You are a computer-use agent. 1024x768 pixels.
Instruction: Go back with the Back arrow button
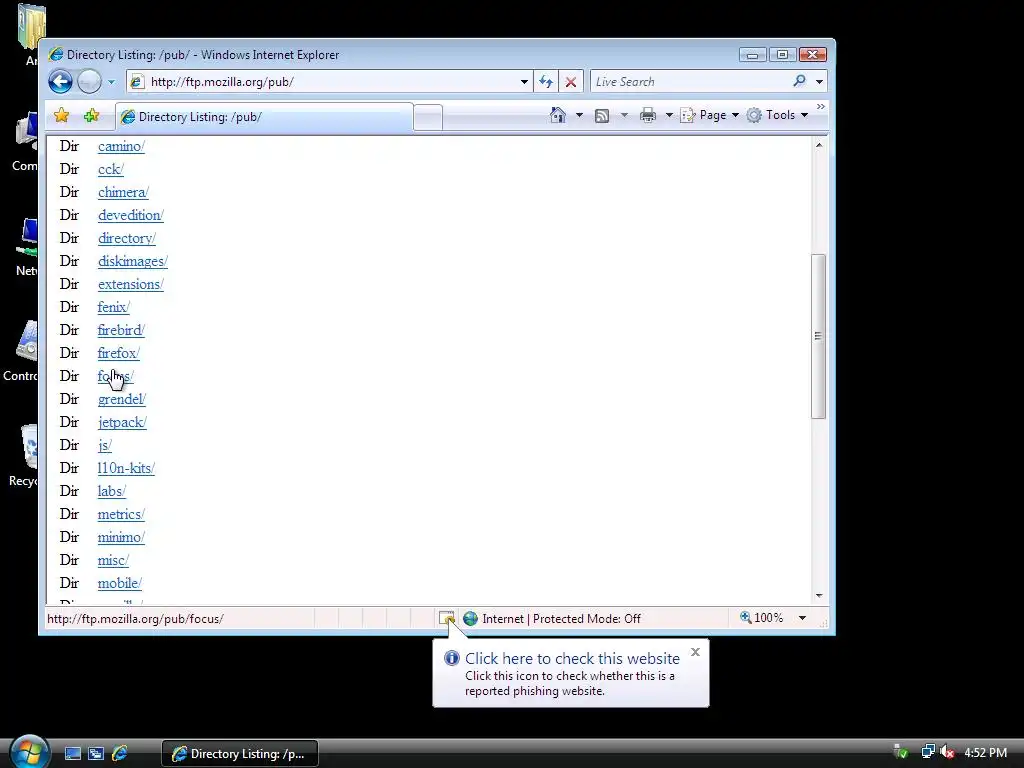click(x=60, y=82)
